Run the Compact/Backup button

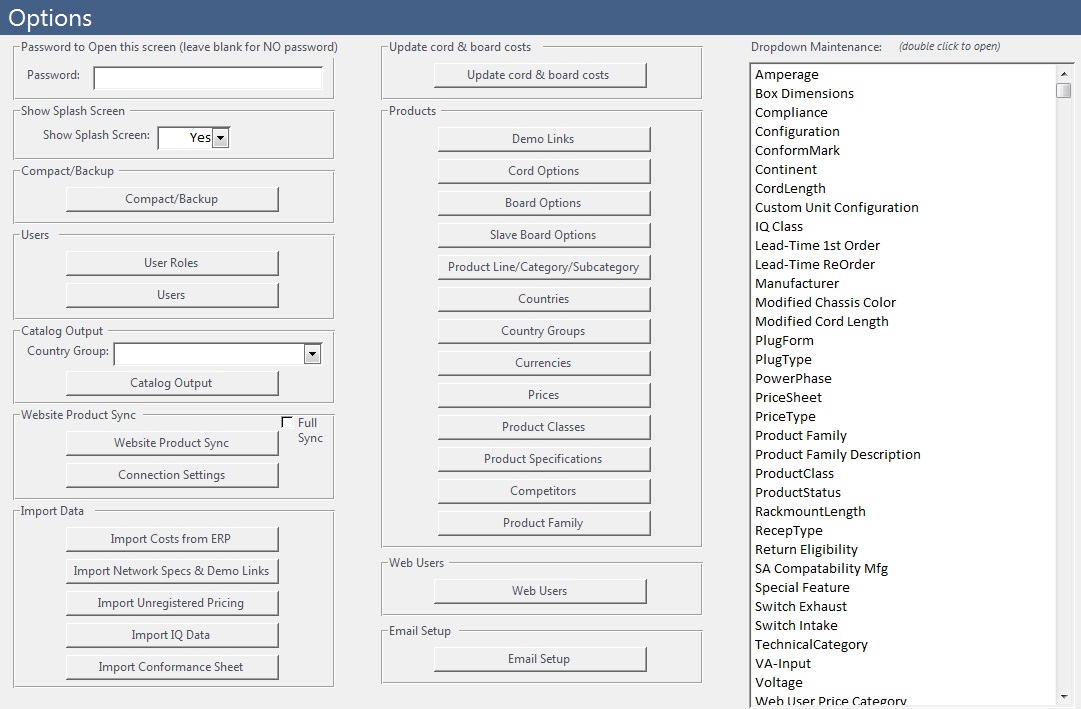(x=172, y=199)
